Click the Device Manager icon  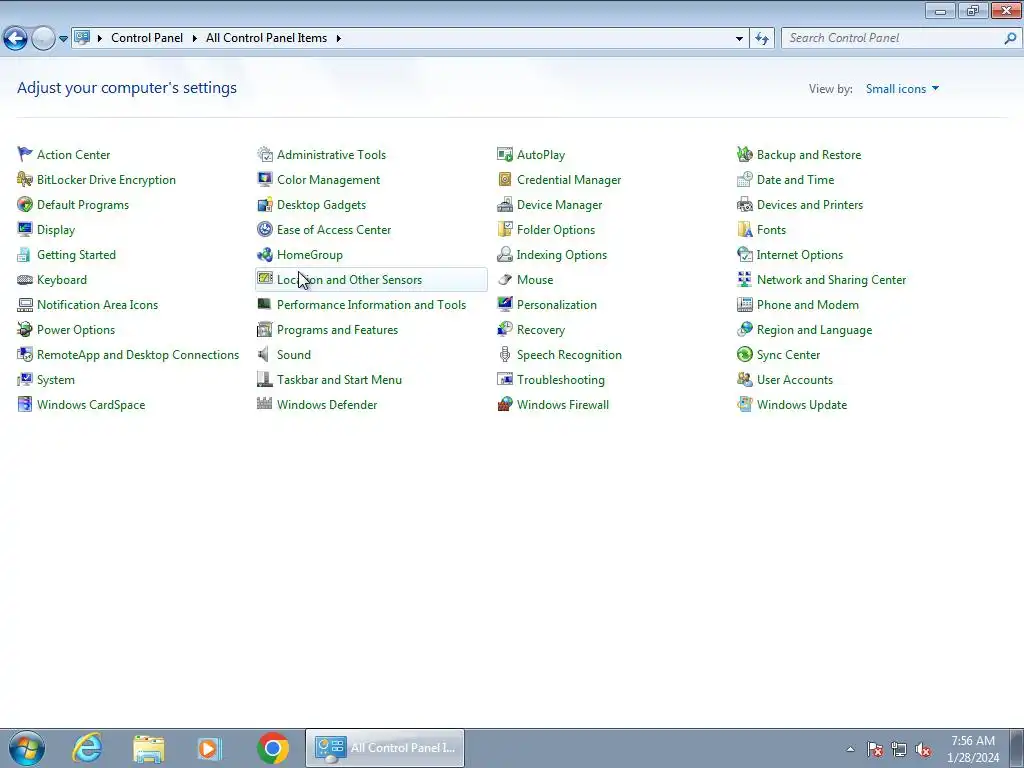click(505, 204)
